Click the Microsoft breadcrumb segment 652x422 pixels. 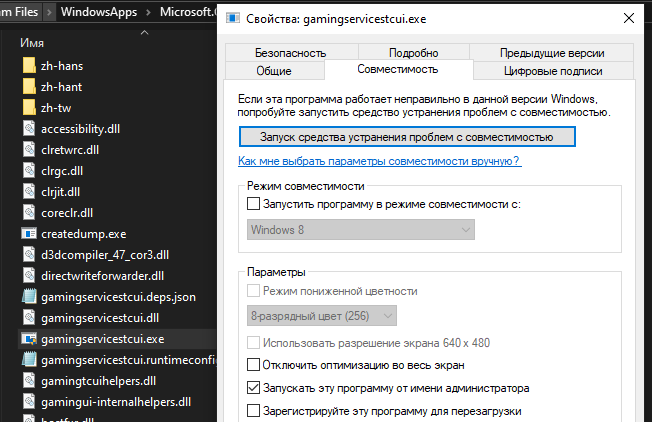(188, 12)
